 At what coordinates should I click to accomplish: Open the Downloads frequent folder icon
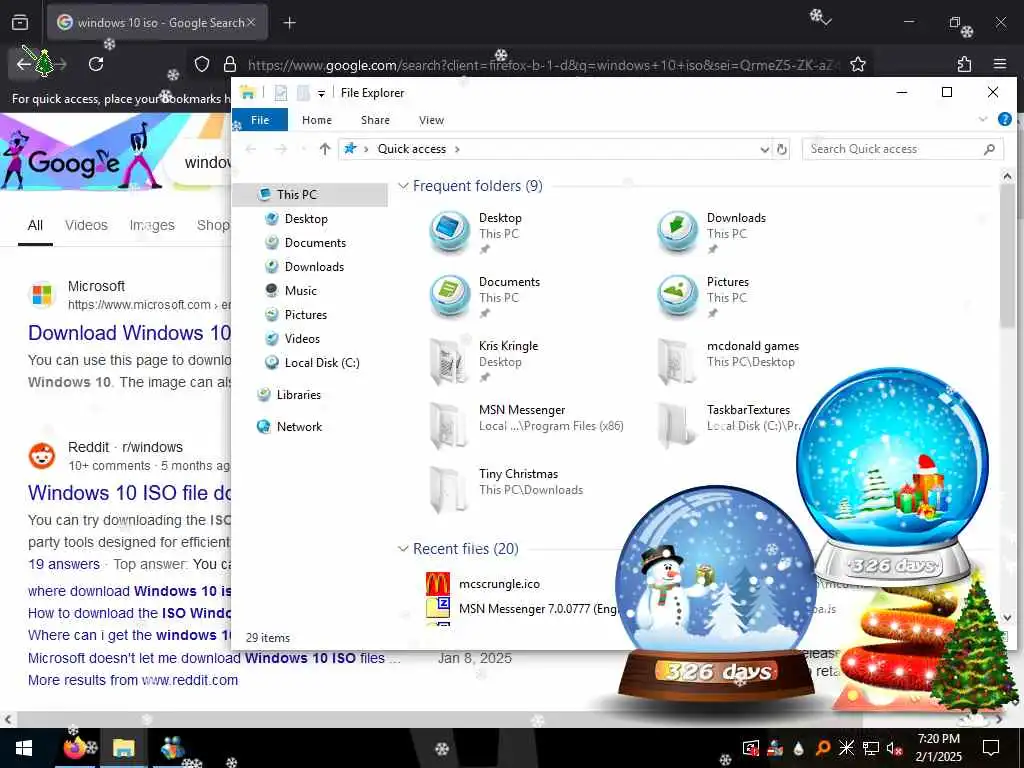677,232
